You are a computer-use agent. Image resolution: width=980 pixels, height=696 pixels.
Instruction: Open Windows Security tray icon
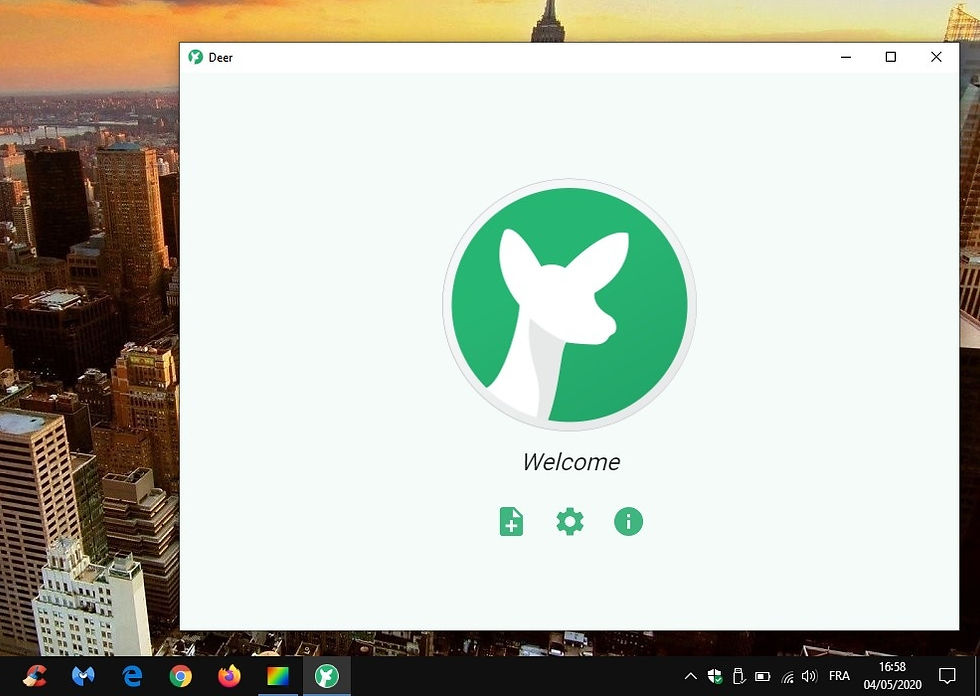(x=715, y=676)
